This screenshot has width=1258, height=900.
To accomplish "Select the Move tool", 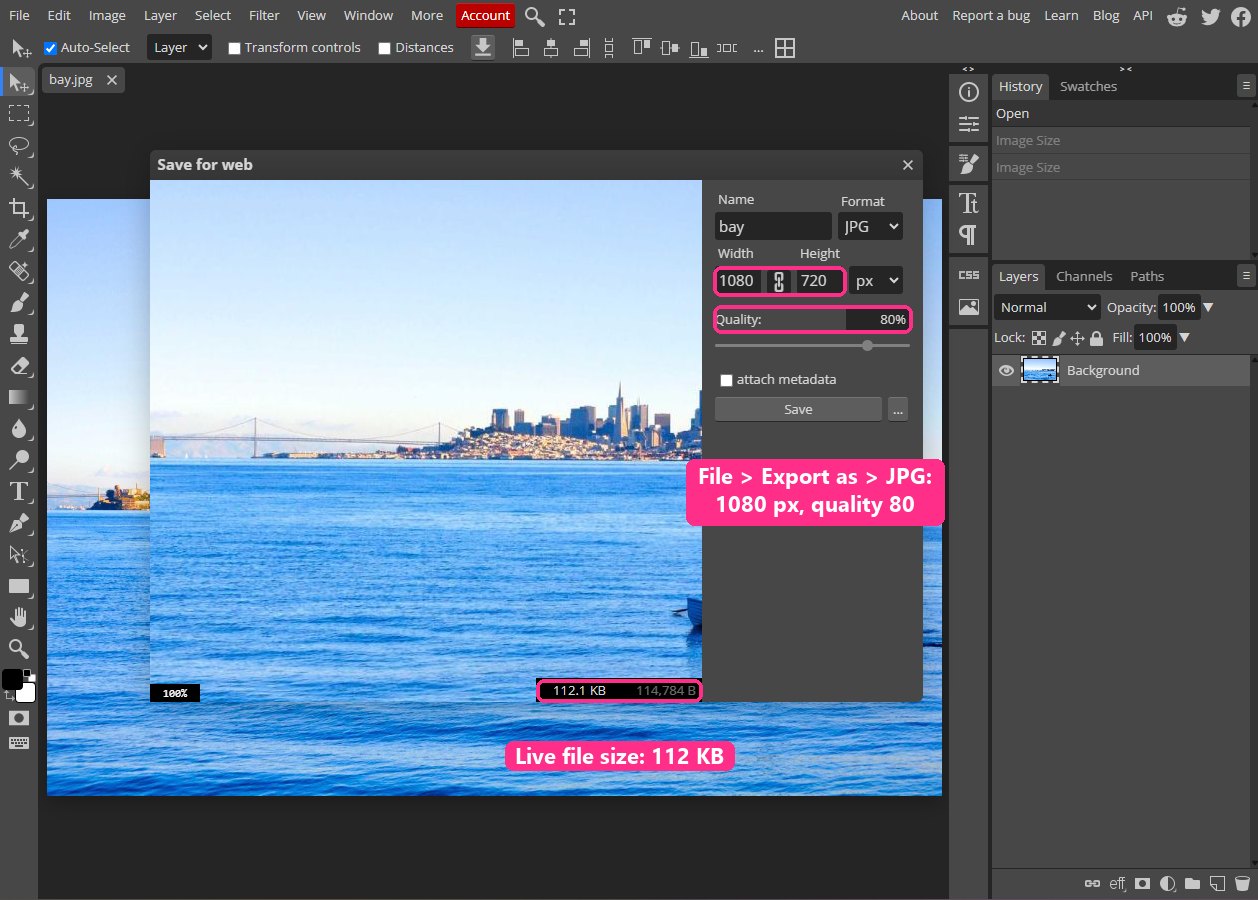I will tap(19, 83).
